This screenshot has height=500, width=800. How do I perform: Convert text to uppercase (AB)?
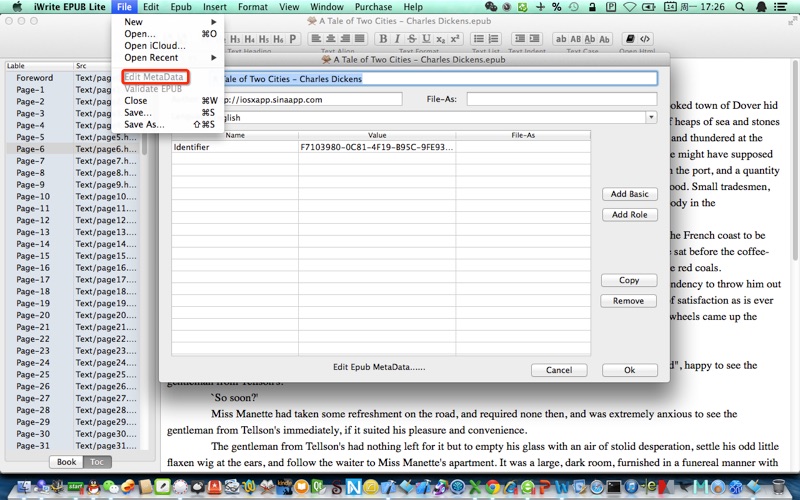[576, 39]
